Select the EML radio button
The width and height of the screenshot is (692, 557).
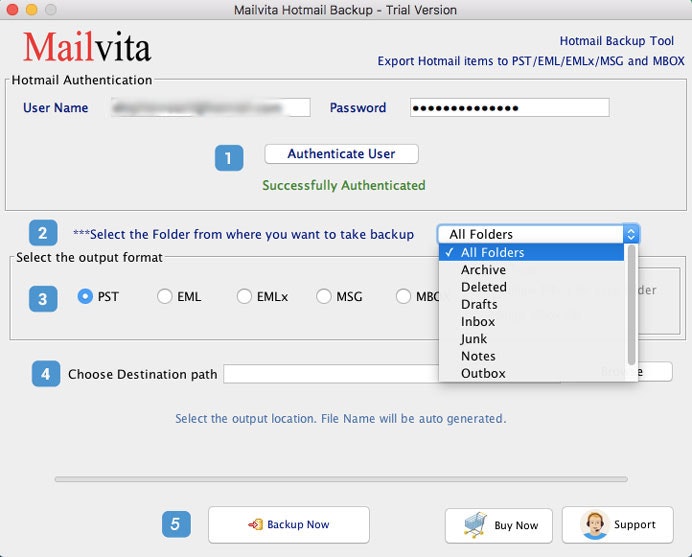165,296
